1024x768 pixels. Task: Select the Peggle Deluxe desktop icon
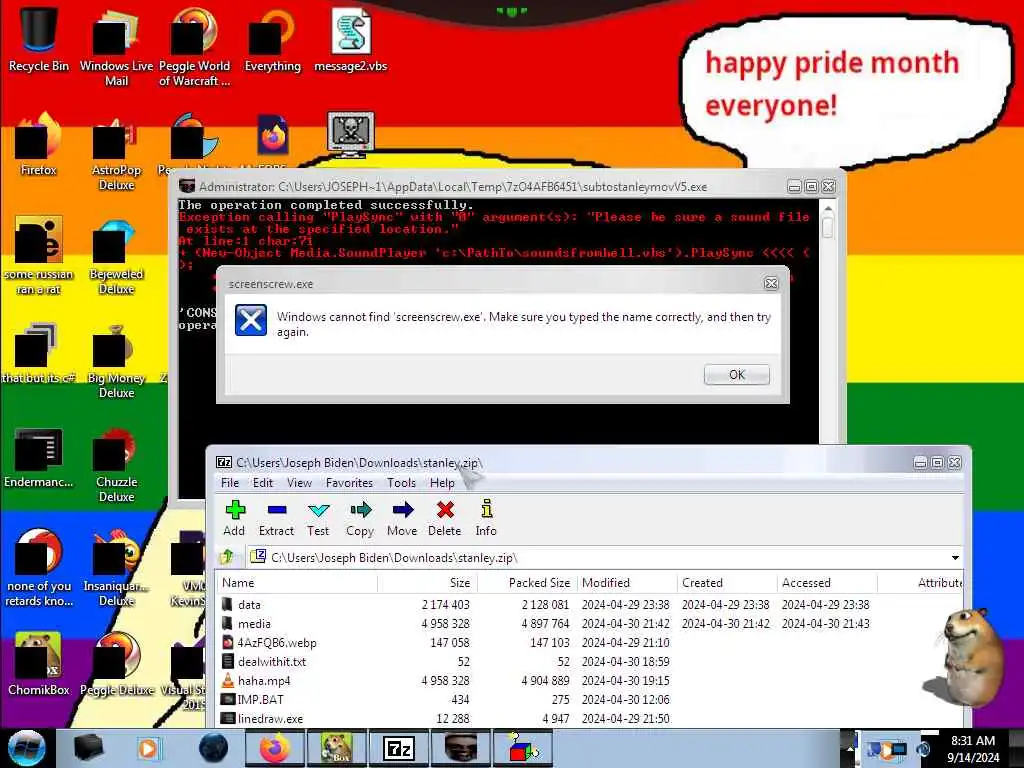coord(116,664)
